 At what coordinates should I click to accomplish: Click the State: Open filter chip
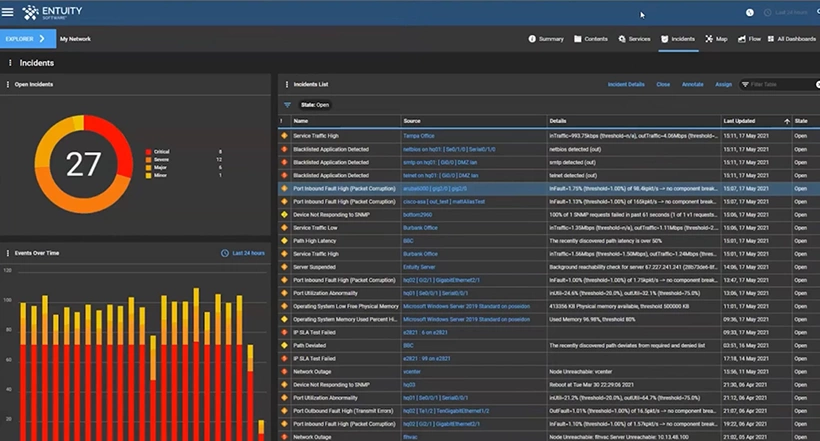[315, 105]
